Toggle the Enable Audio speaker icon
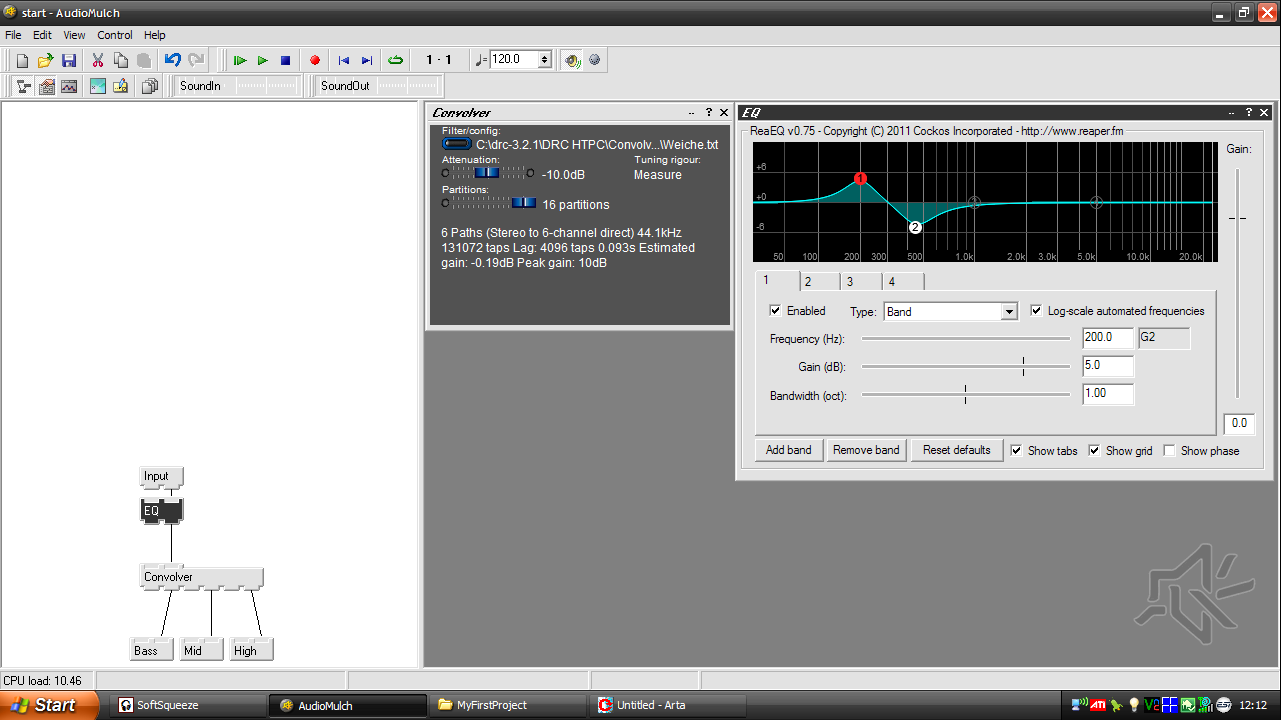 click(572, 60)
